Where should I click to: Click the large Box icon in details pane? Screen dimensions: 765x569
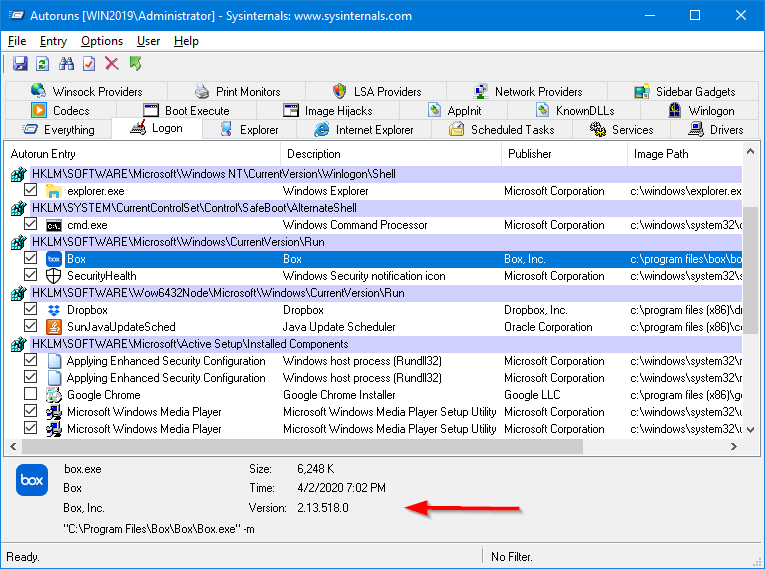(31, 481)
